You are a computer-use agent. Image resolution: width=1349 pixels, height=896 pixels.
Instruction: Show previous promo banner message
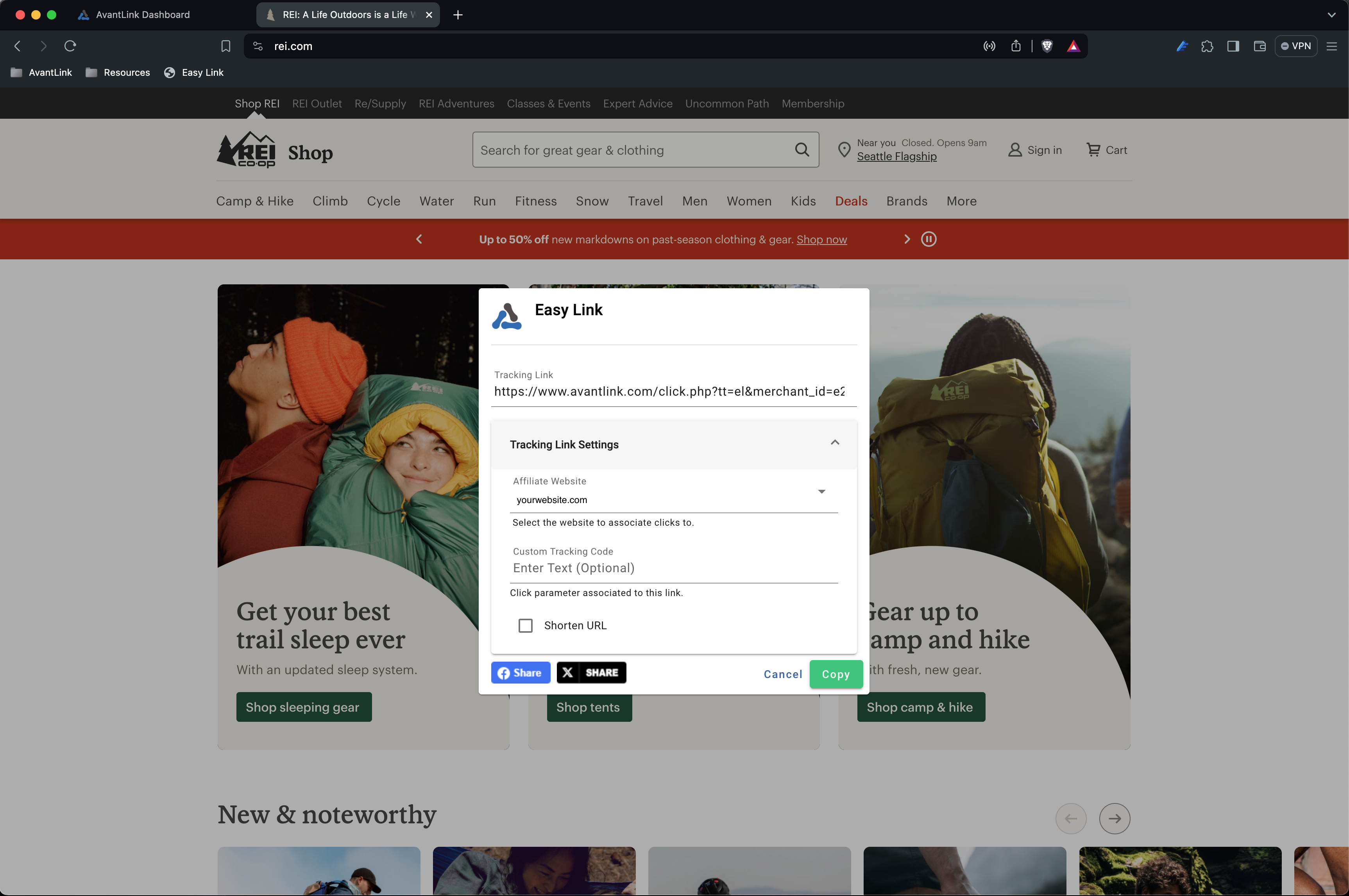[419, 239]
